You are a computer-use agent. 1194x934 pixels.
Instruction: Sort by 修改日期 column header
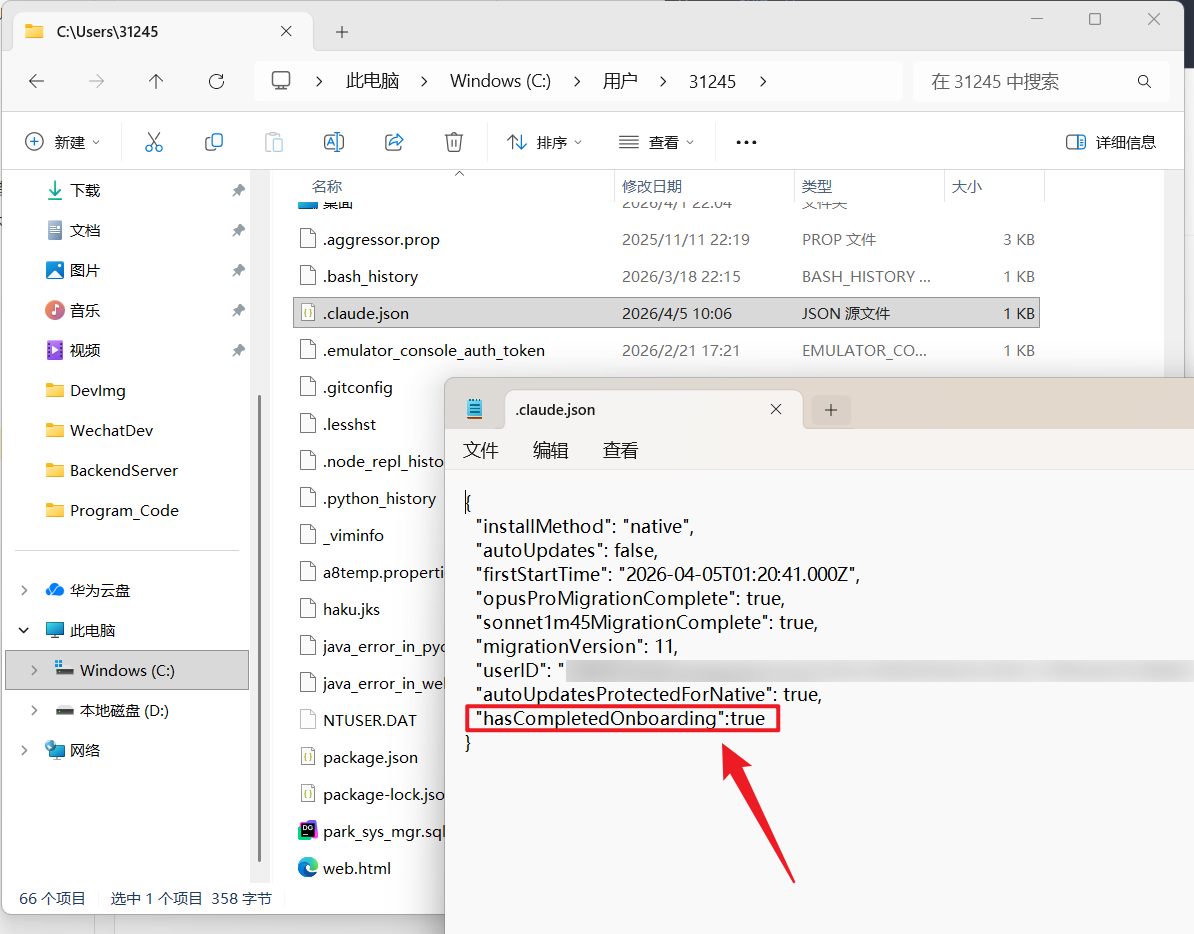pyautogui.click(x=652, y=186)
